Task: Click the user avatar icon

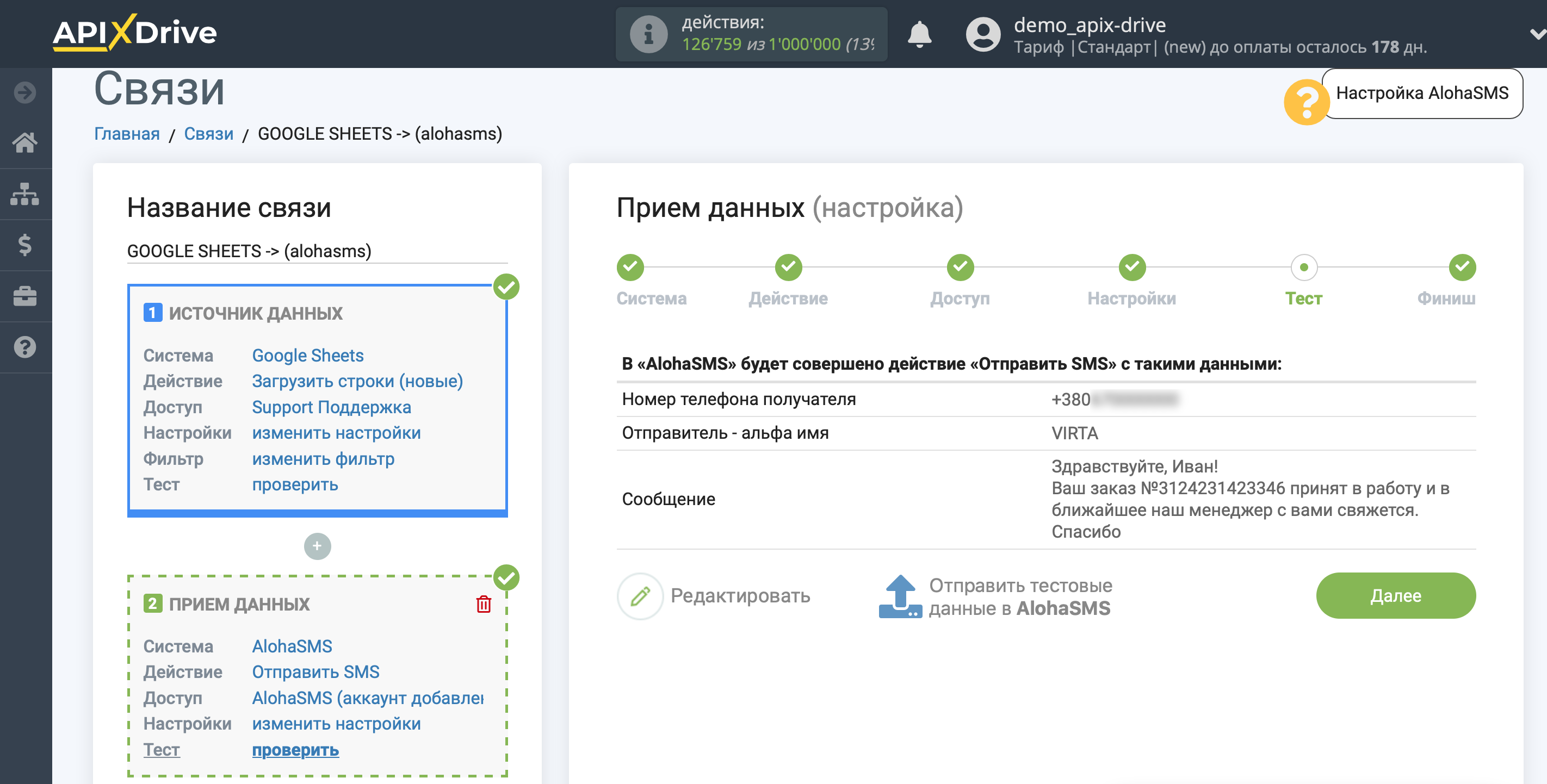Action: click(x=982, y=34)
